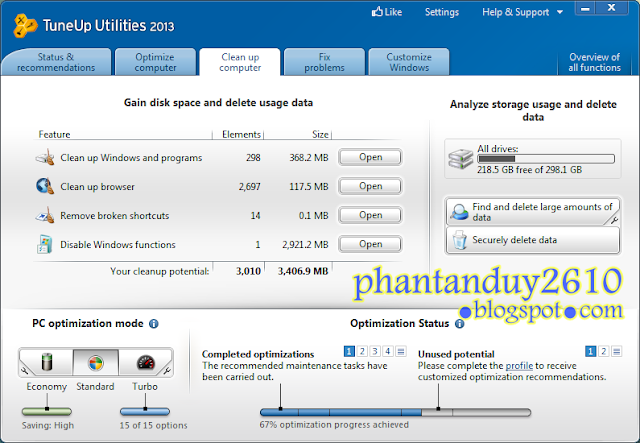Open Settings from the top bar

tap(442, 12)
